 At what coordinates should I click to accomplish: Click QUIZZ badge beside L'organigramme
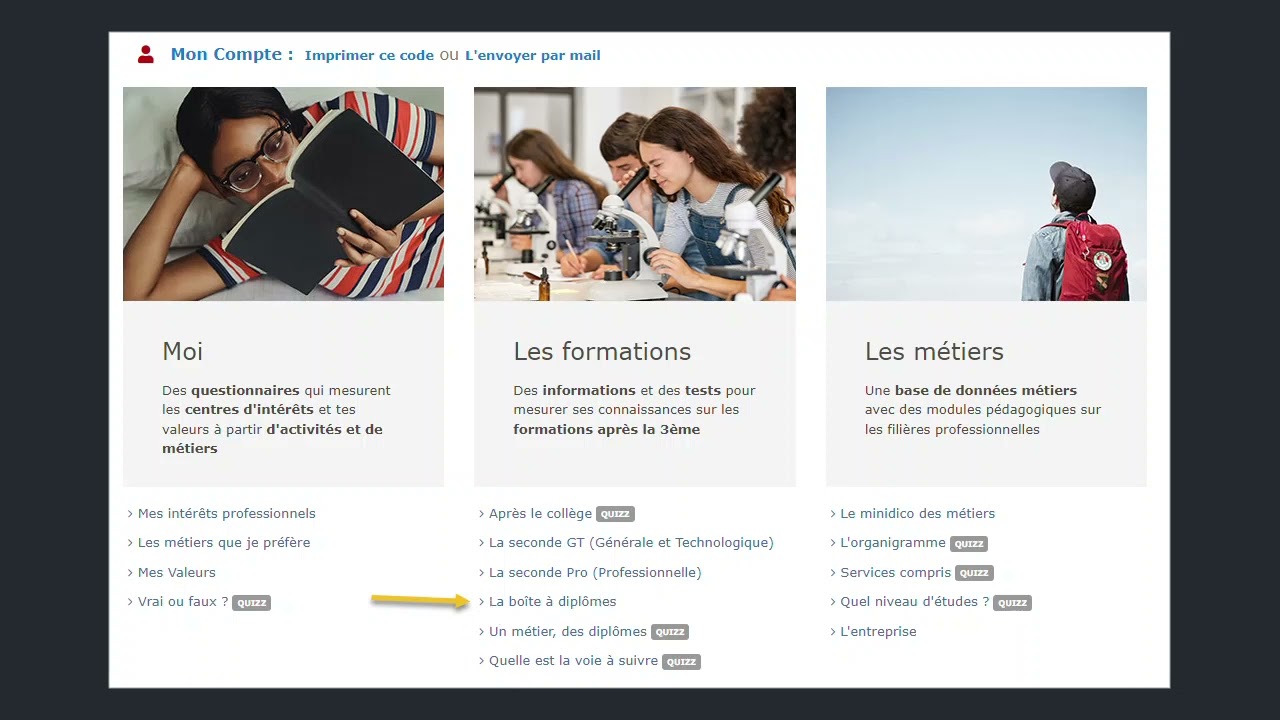(x=968, y=544)
